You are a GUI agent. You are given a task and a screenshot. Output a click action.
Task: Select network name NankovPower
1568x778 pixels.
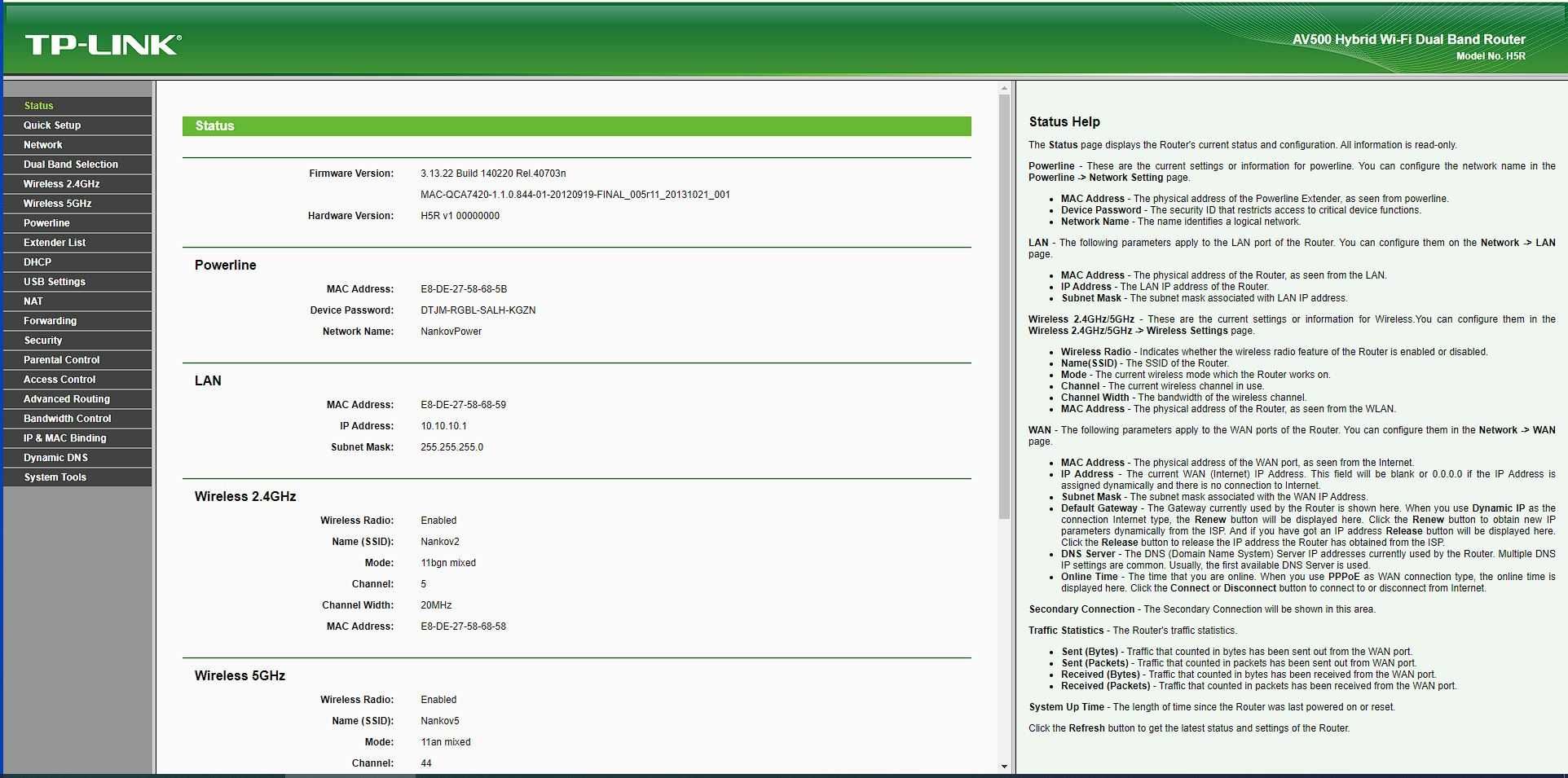[451, 332]
